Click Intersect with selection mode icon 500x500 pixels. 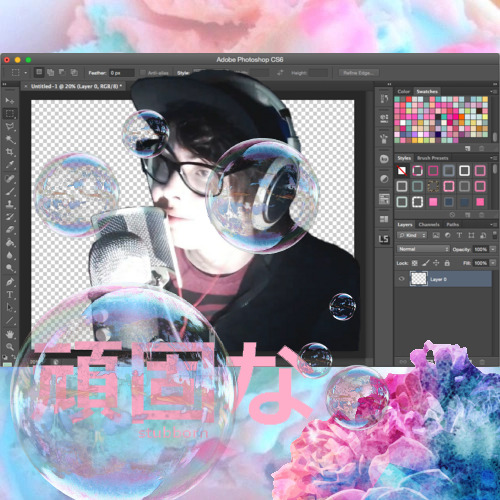pyautogui.click(x=74, y=72)
